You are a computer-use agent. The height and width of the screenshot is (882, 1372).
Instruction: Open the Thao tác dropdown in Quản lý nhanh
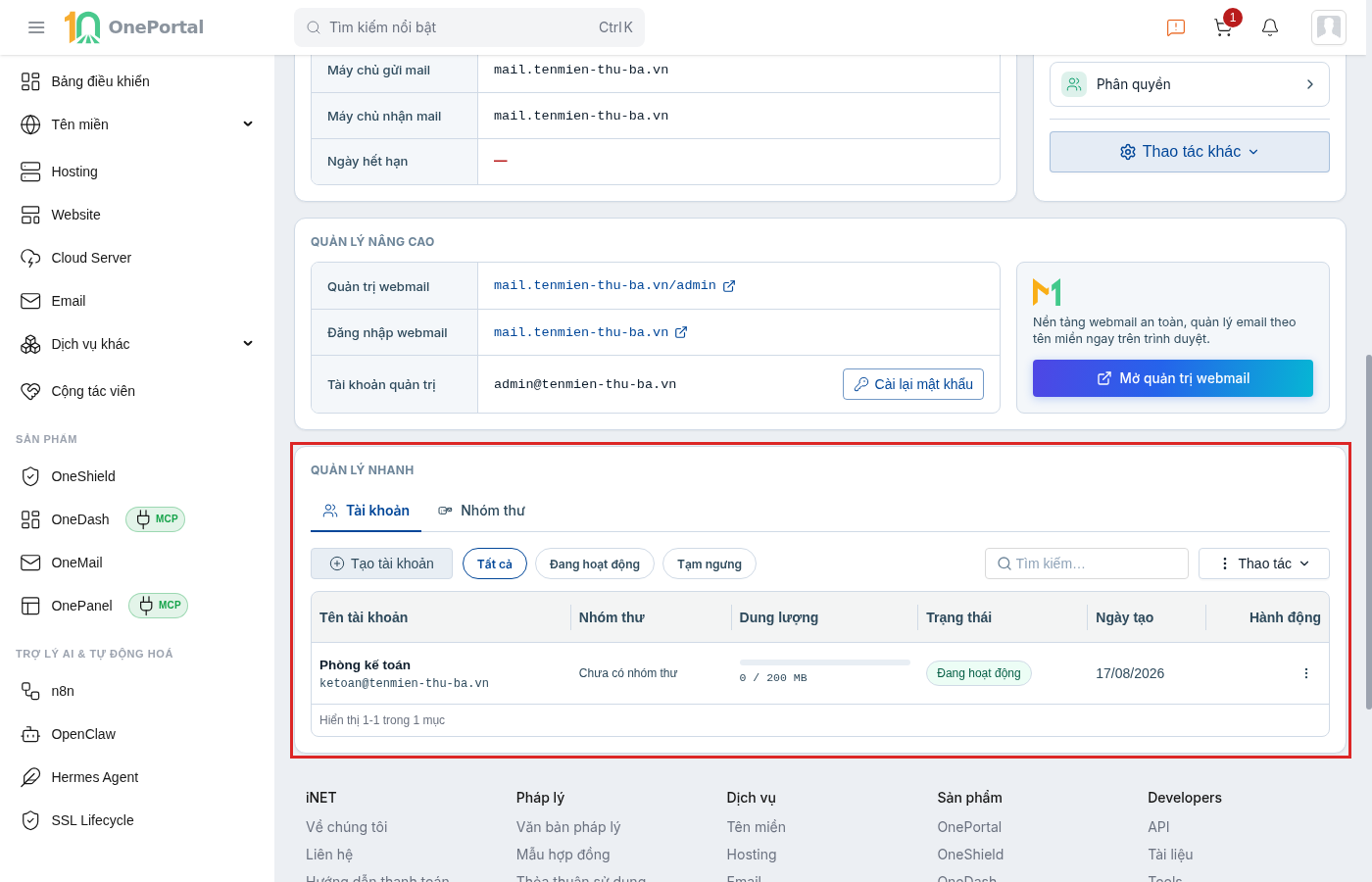(x=1264, y=563)
